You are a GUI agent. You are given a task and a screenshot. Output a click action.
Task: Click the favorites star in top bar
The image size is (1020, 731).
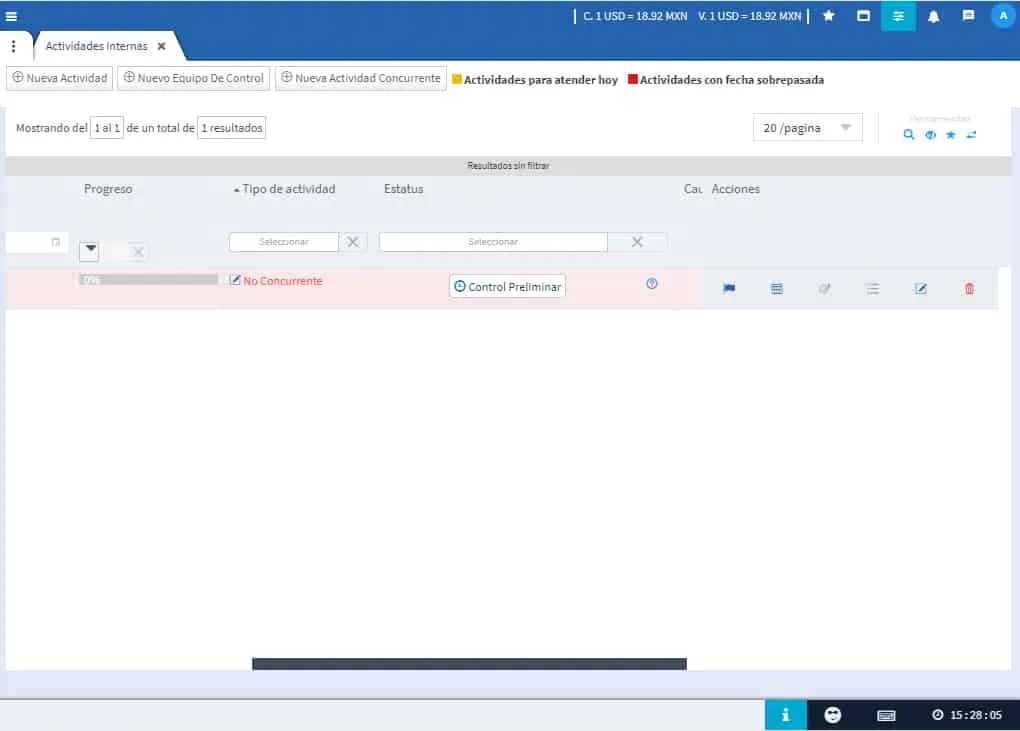click(x=828, y=16)
